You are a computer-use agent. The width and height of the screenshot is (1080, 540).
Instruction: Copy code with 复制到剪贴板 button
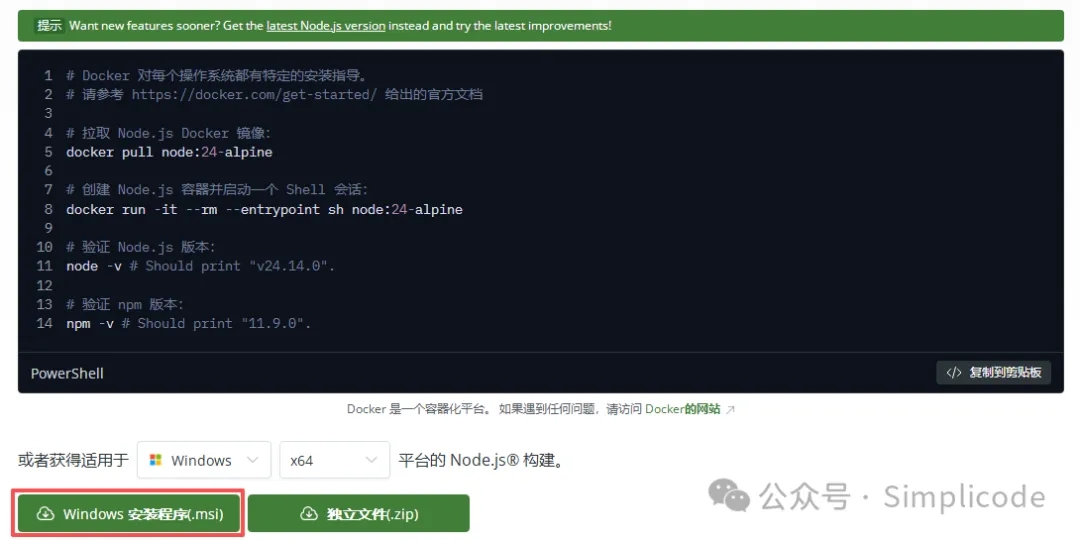pos(993,373)
